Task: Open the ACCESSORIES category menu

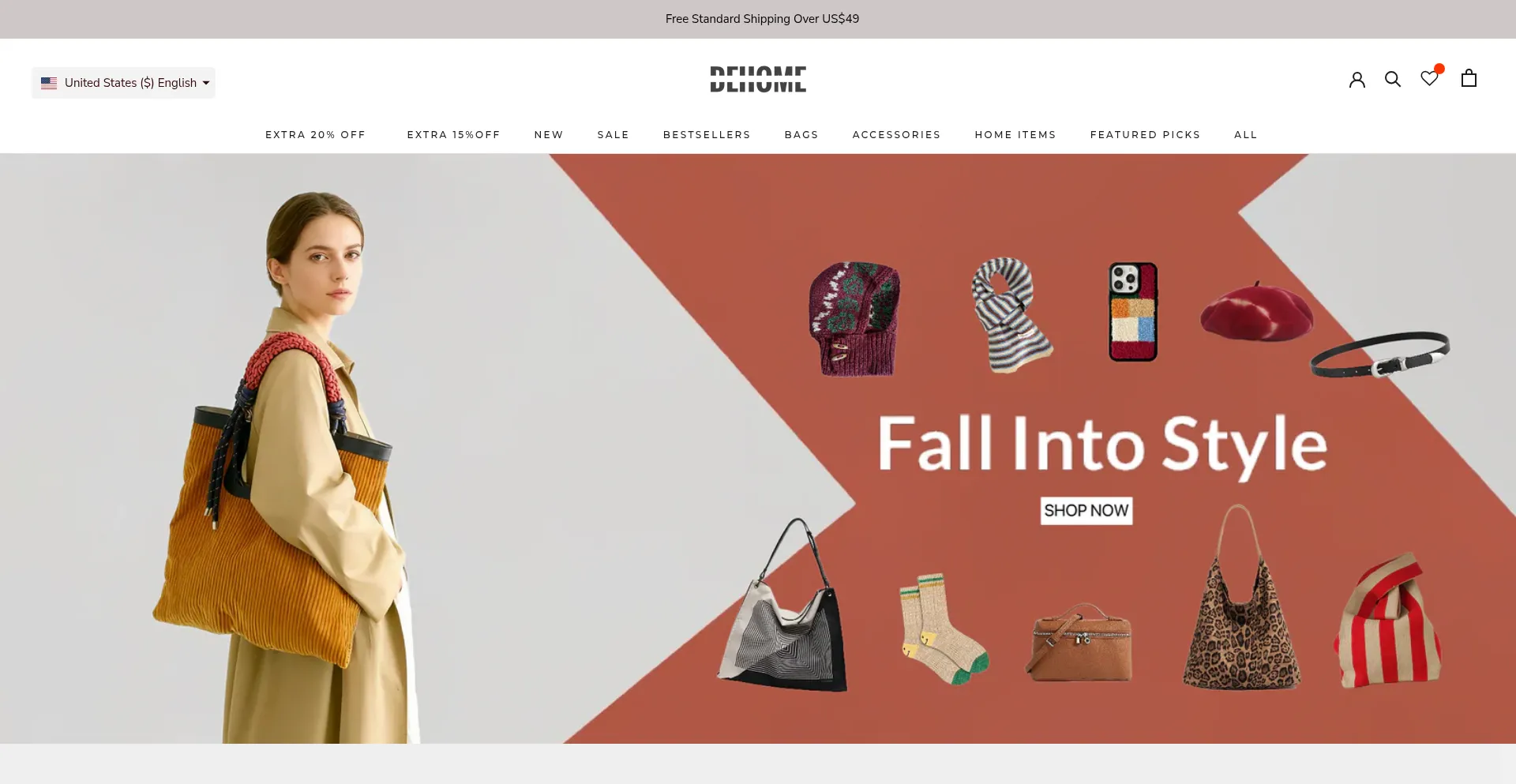Action: [x=897, y=135]
